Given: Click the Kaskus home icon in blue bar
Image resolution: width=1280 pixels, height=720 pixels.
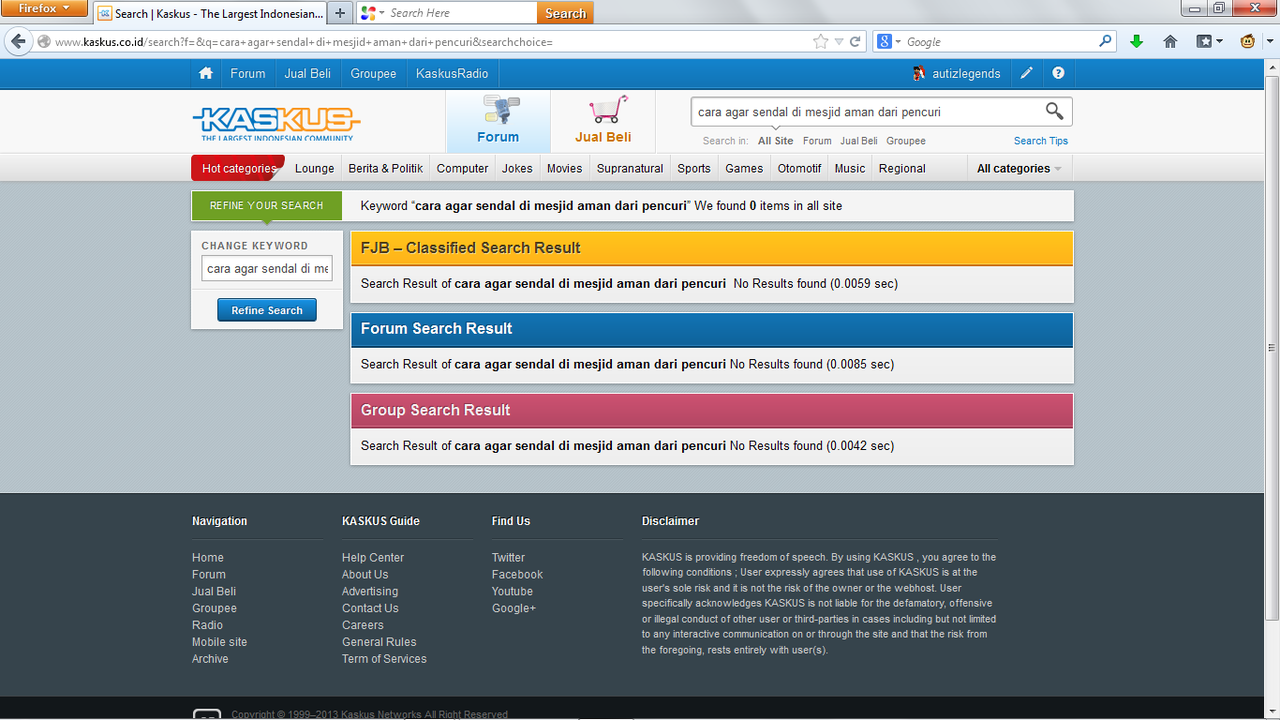Looking at the screenshot, I should 206,73.
